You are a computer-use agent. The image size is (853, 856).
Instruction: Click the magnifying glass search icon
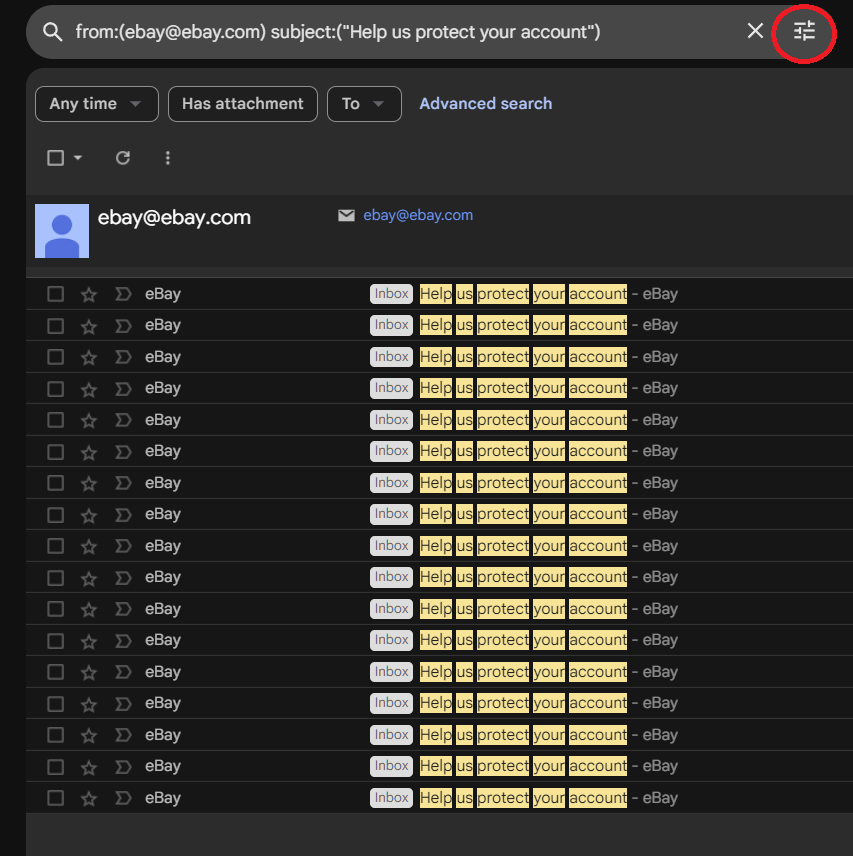(x=52, y=32)
